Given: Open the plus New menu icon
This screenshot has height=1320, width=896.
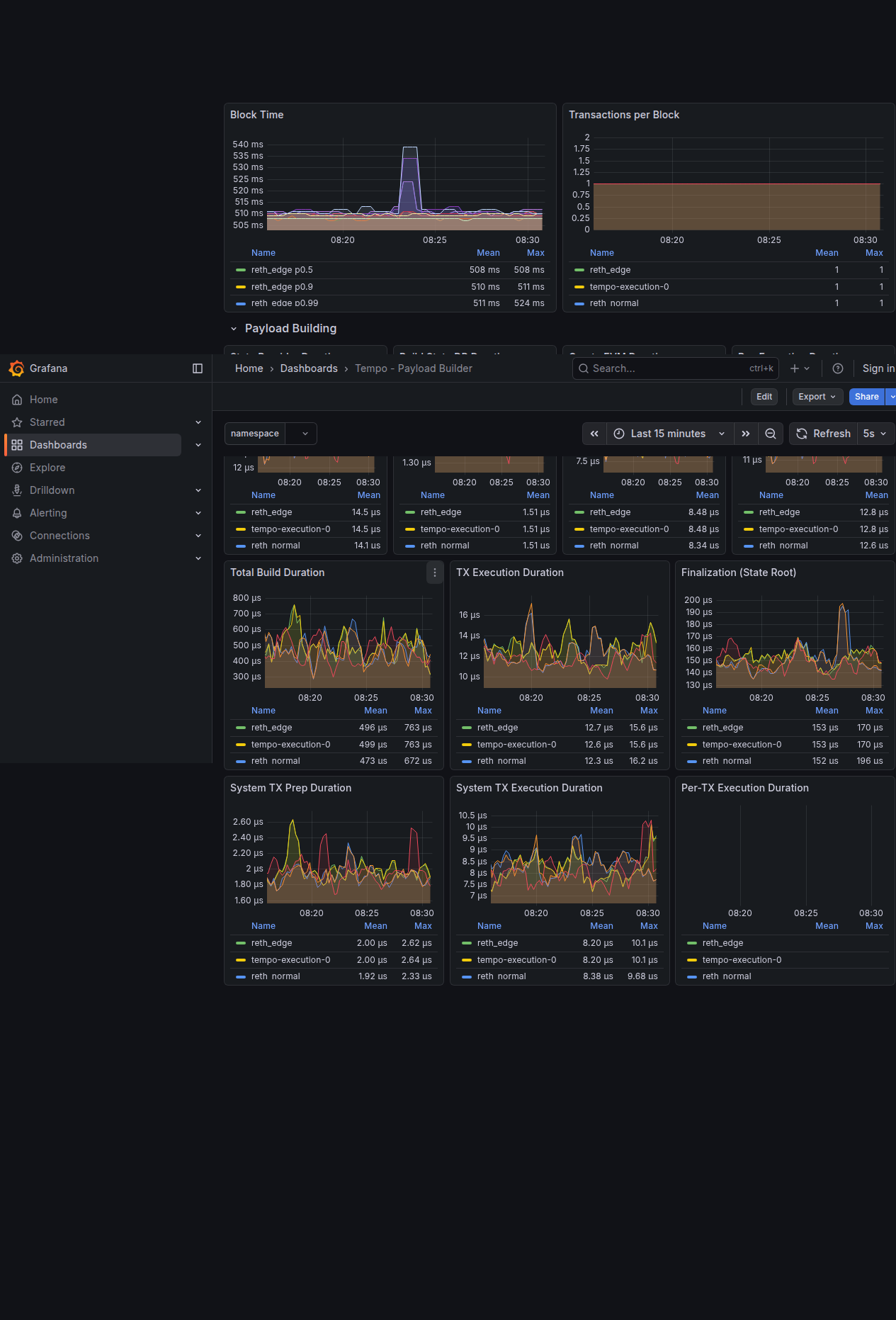Looking at the screenshot, I should [x=800, y=368].
